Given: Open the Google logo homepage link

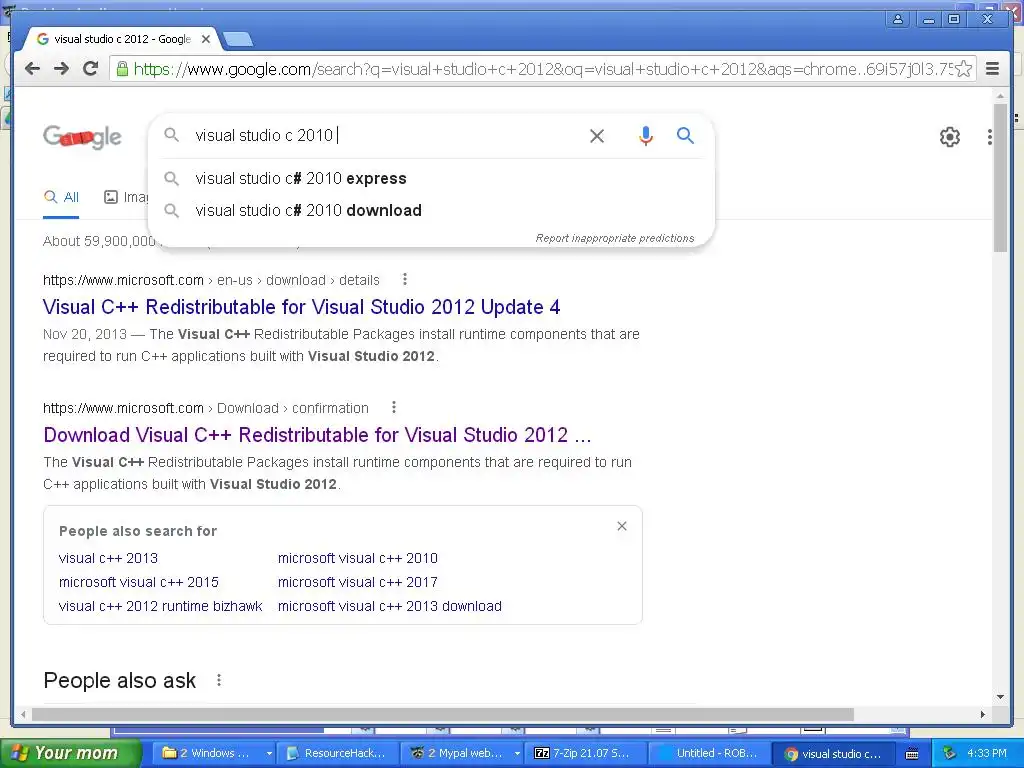Looking at the screenshot, I should 82,137.
